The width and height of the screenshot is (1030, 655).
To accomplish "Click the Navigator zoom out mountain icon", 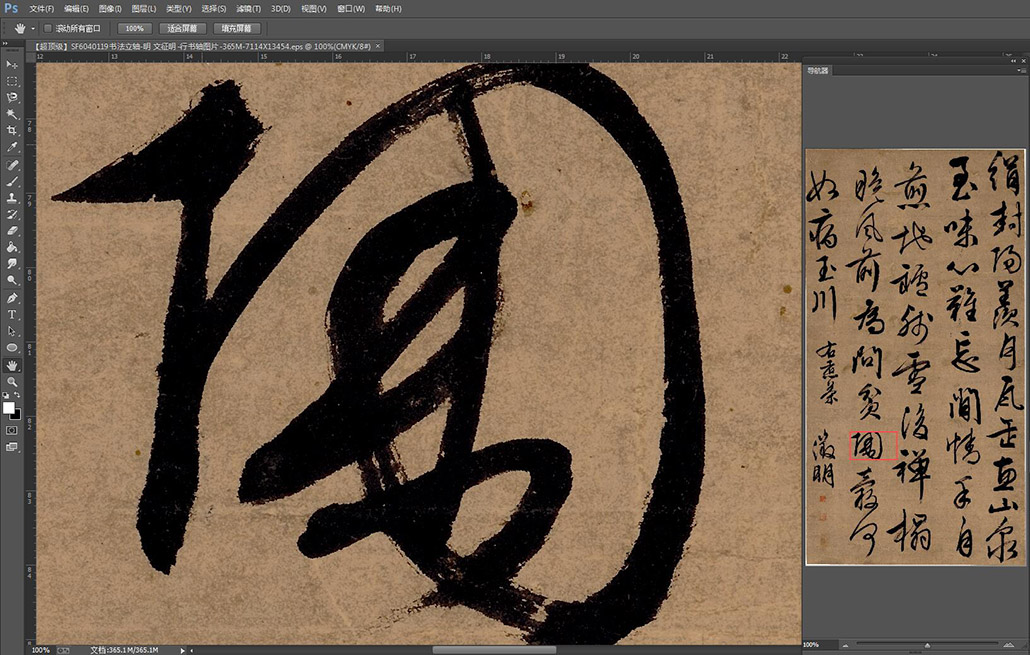I will 845,645.
